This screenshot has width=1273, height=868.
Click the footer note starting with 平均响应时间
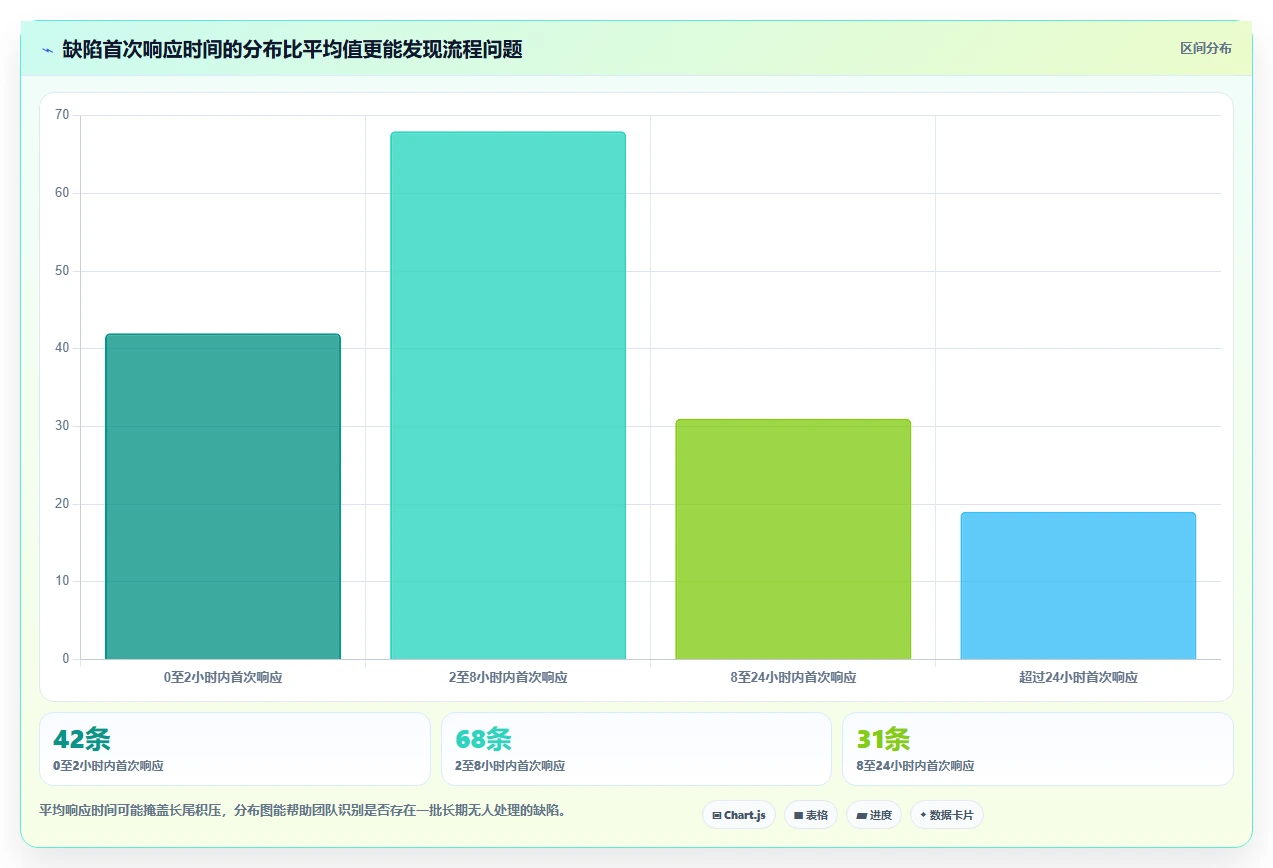point(303,810)
